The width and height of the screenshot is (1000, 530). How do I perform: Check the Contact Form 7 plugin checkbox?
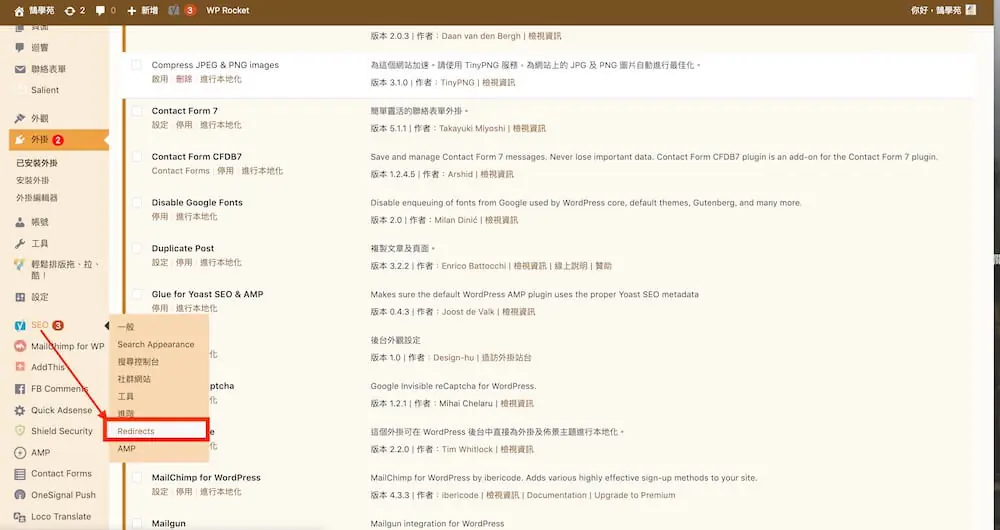pos(136,111)
